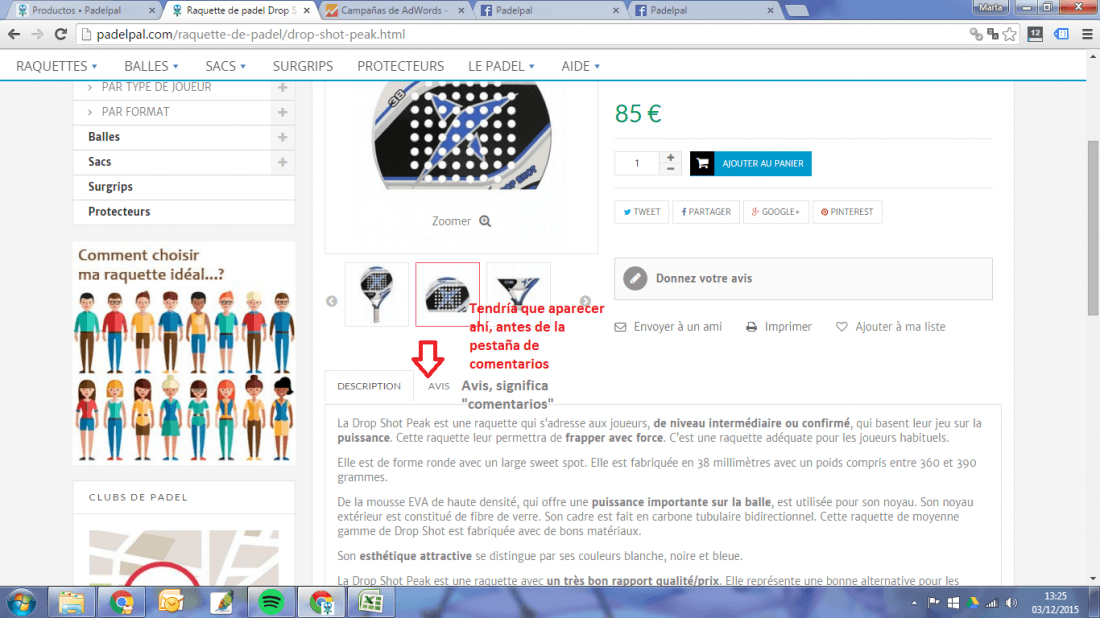Screen dimensions: 1100x618
Task: Click the extension icon labeled 12
Action: click(x=1035, y=34)
